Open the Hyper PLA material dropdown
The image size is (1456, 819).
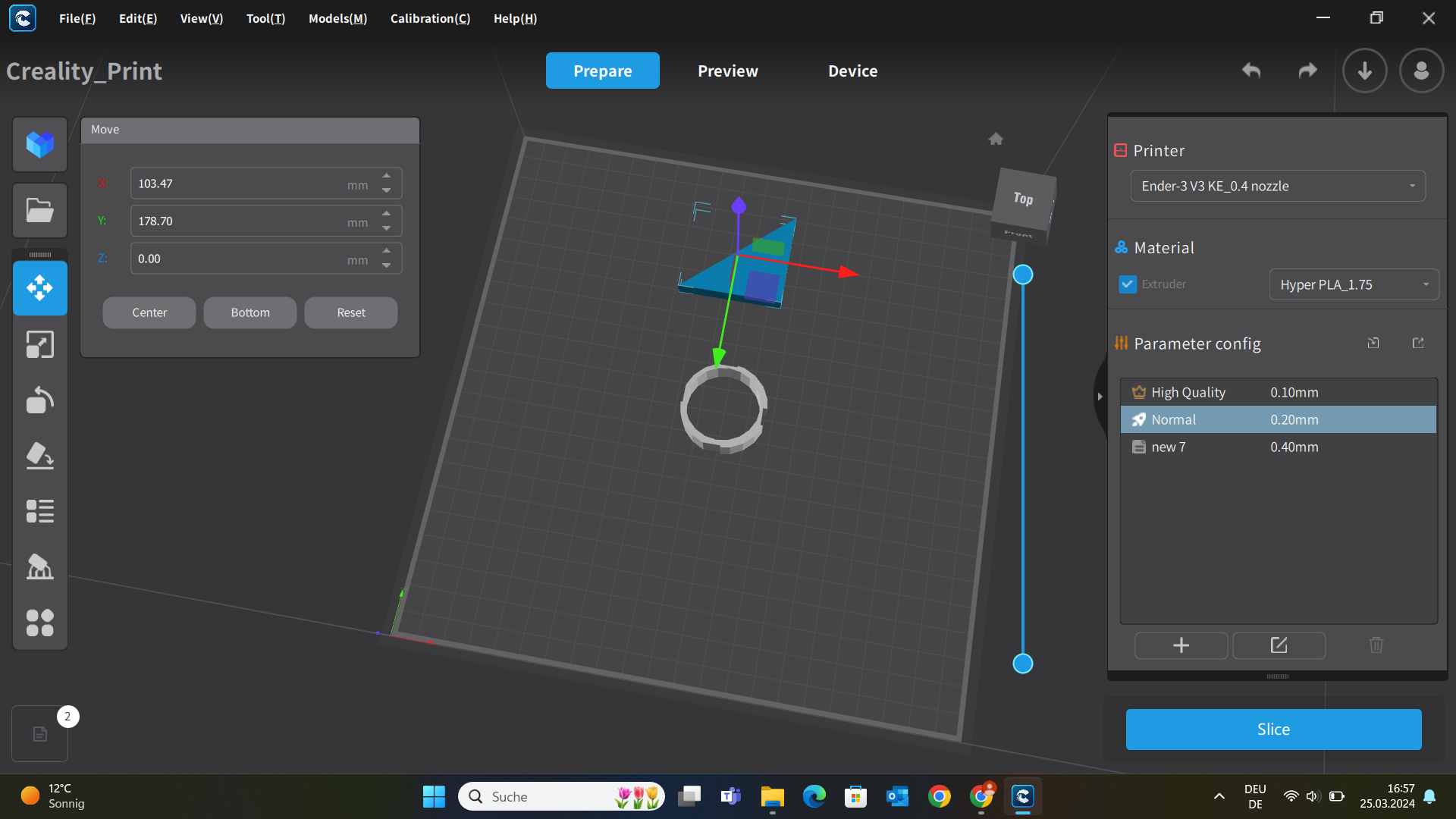point(1354,284)
